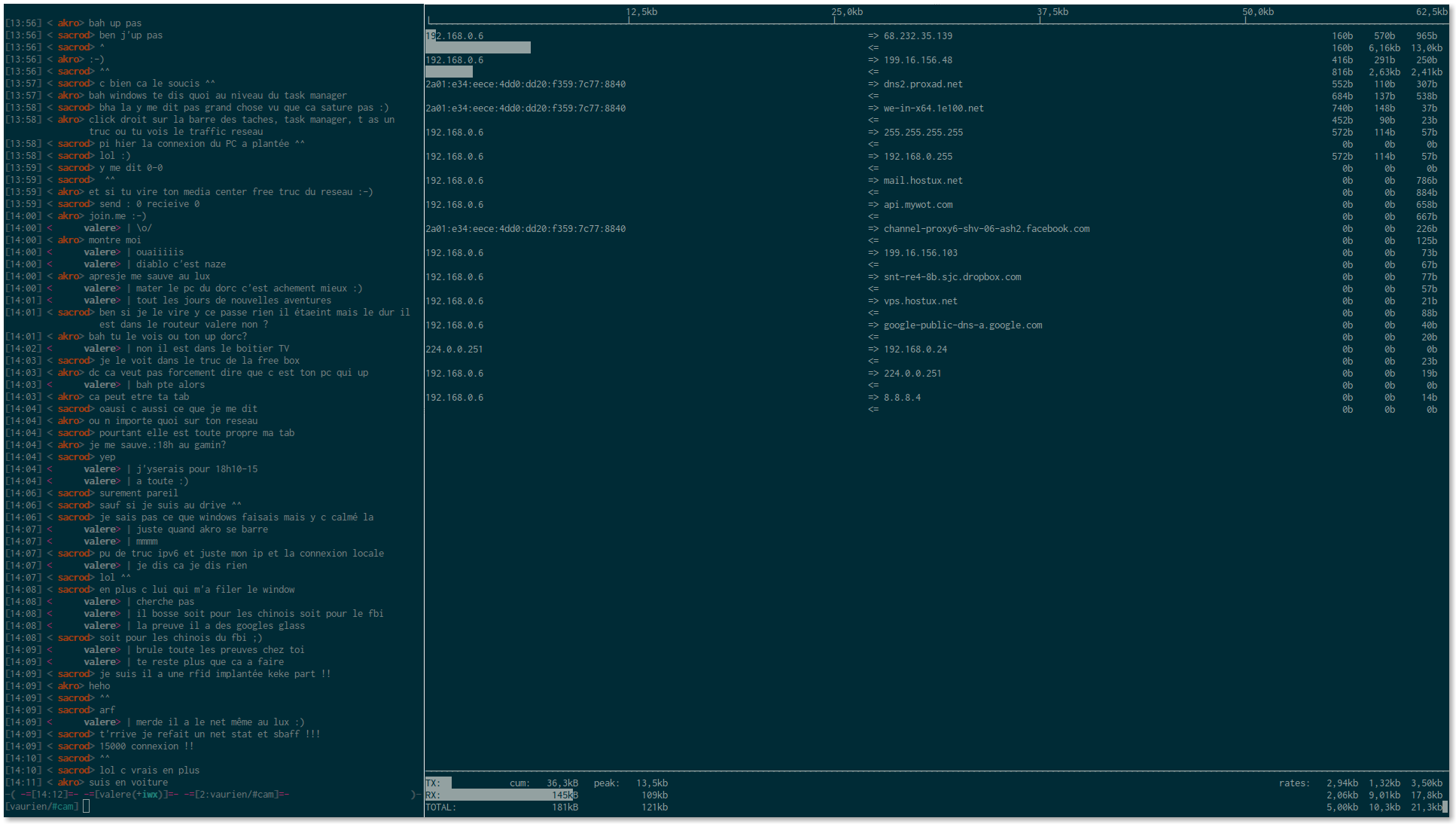This screenshot has width=1456, height=824.
Task: Click the we-in-x64.1e100.net host entry
Action: pos(934,108)
